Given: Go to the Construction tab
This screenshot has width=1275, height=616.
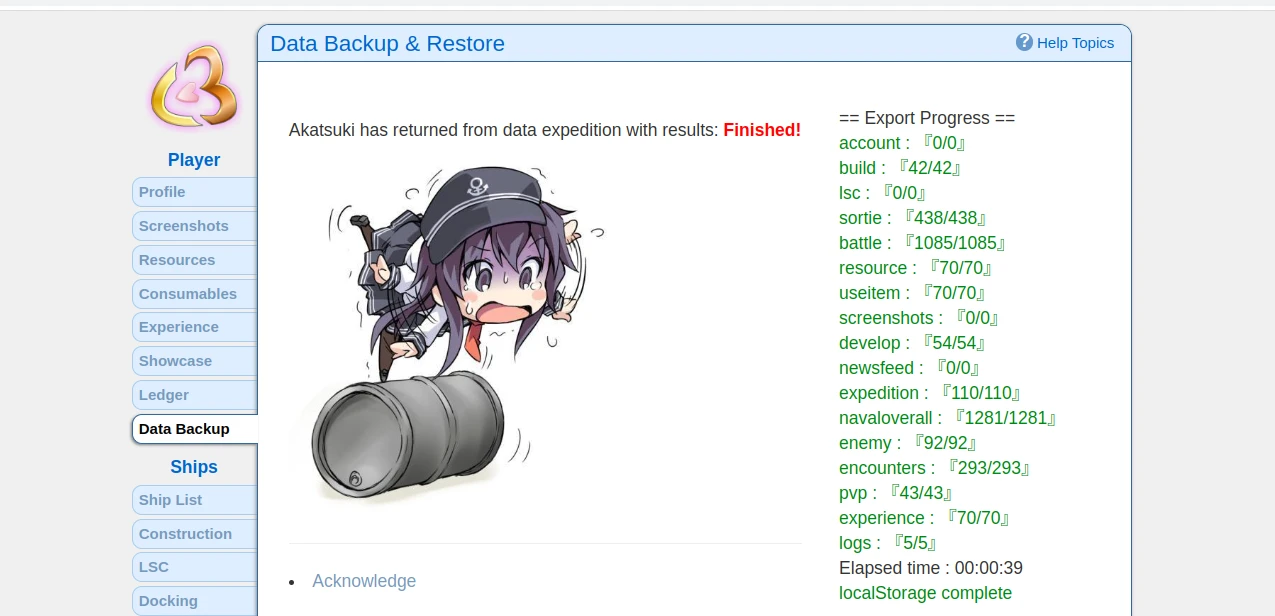Looking at the screenshot, I should [195, 534].
